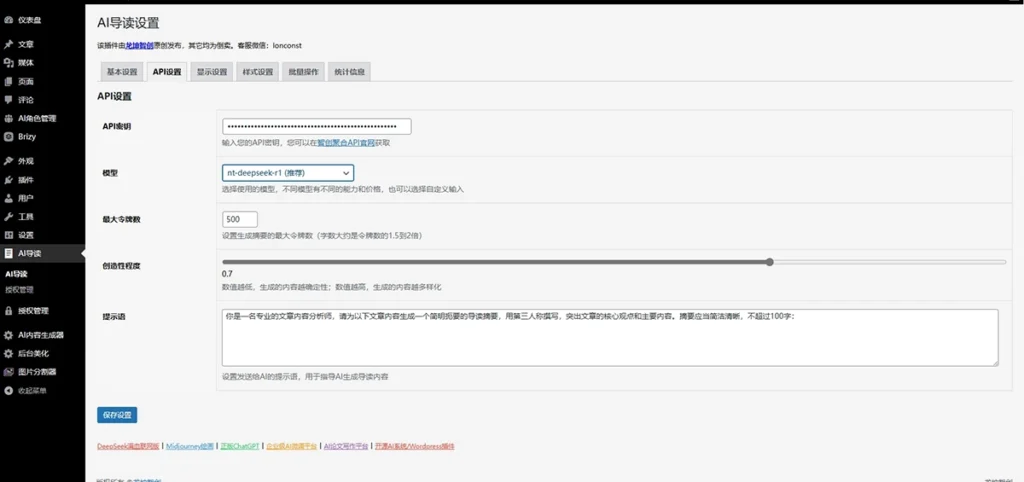Collapse the sidebar with 收起菜单
Viewport: 1024px width, 482px height.
click(9, 390)
